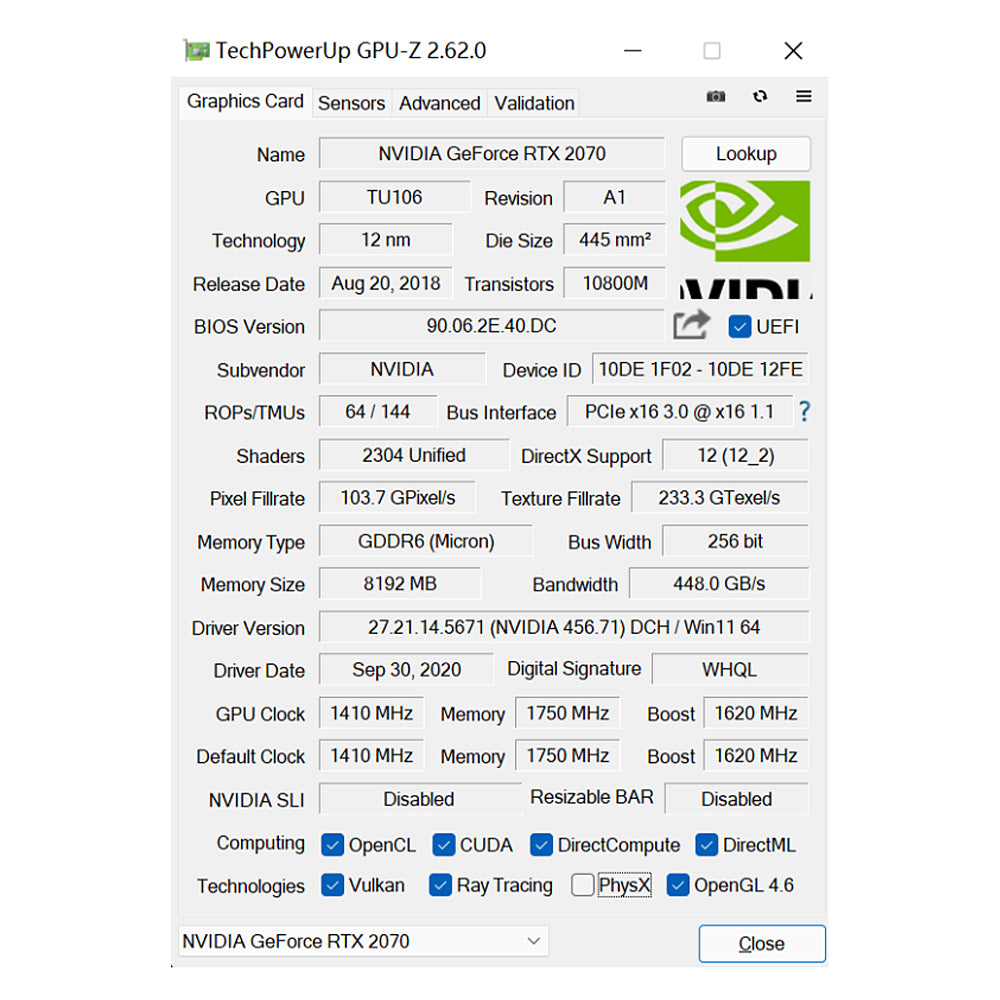Viewport: 1000px width, 1000px height.
Task: Click the Subvendor field showing NVIDIA
Action: coord(402,369)
